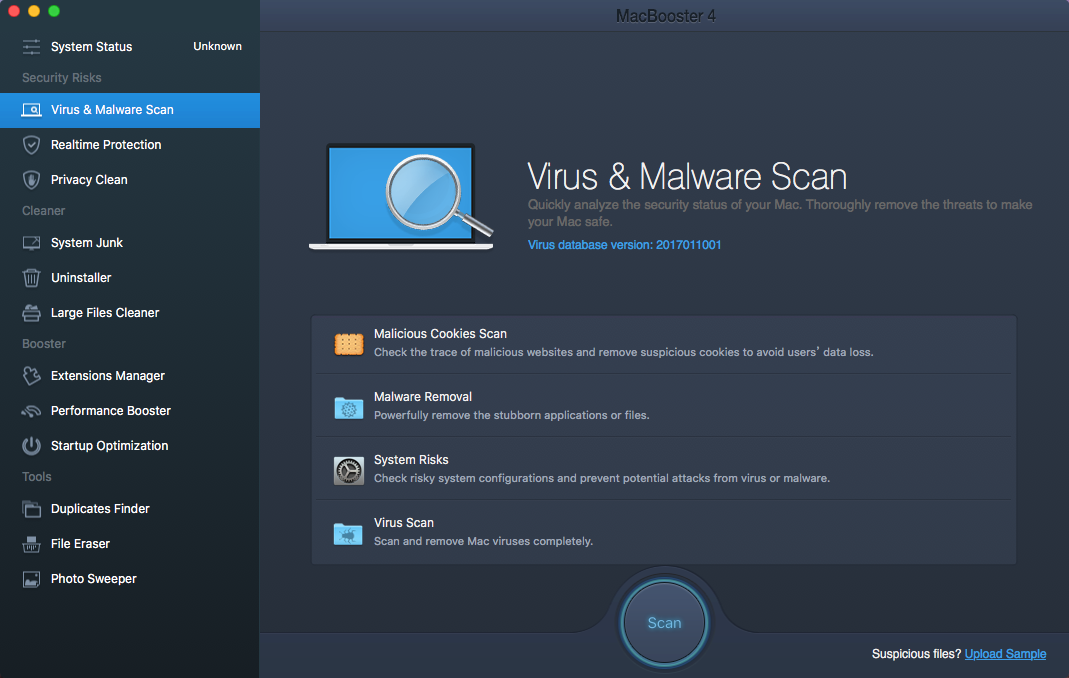Click the Extensions Manager puzzle icon

31,376
